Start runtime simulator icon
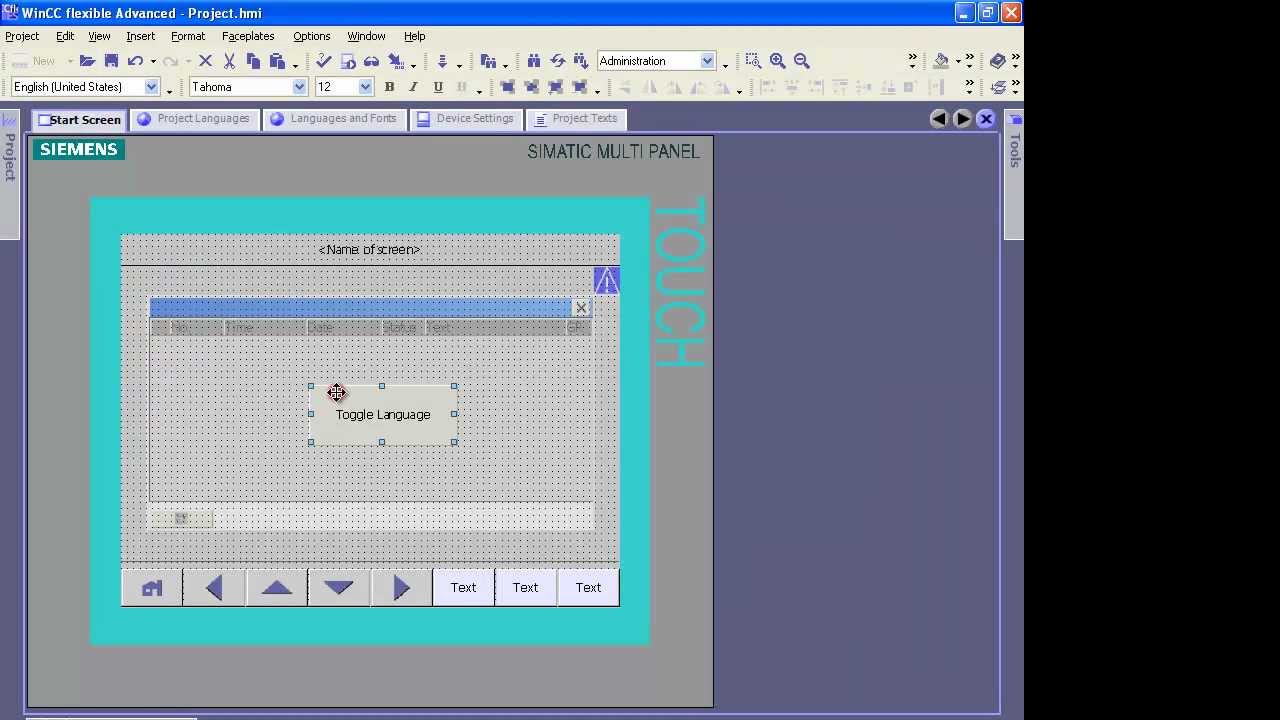 (347, 61)
